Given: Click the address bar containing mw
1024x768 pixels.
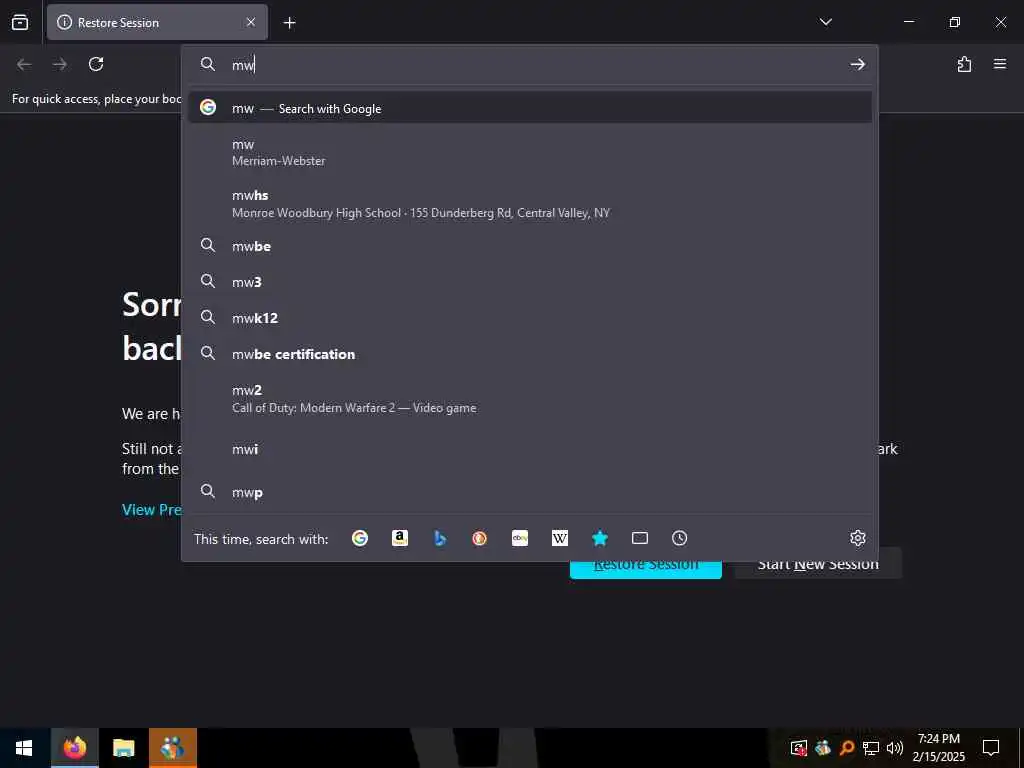Looking at the screenshot, I should [529, 65].
